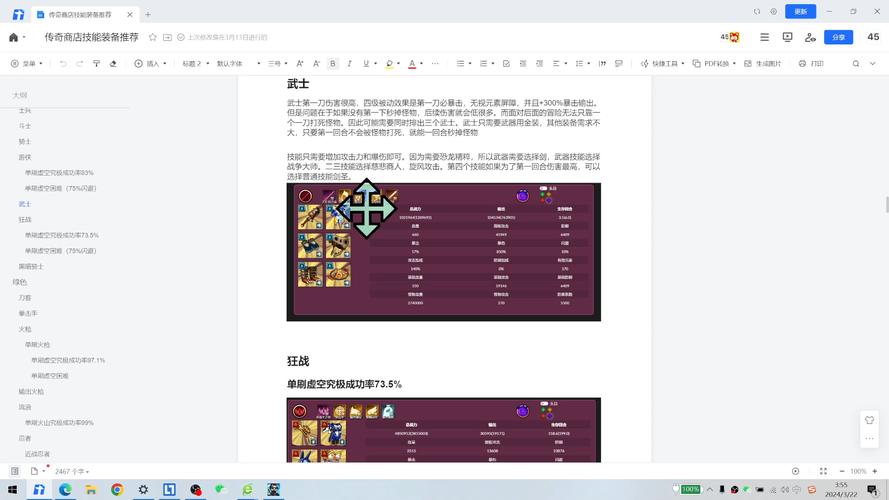The image size is (889, 500).
Task: Jump to 狂战 in the outline
Action: coord(24,219)
